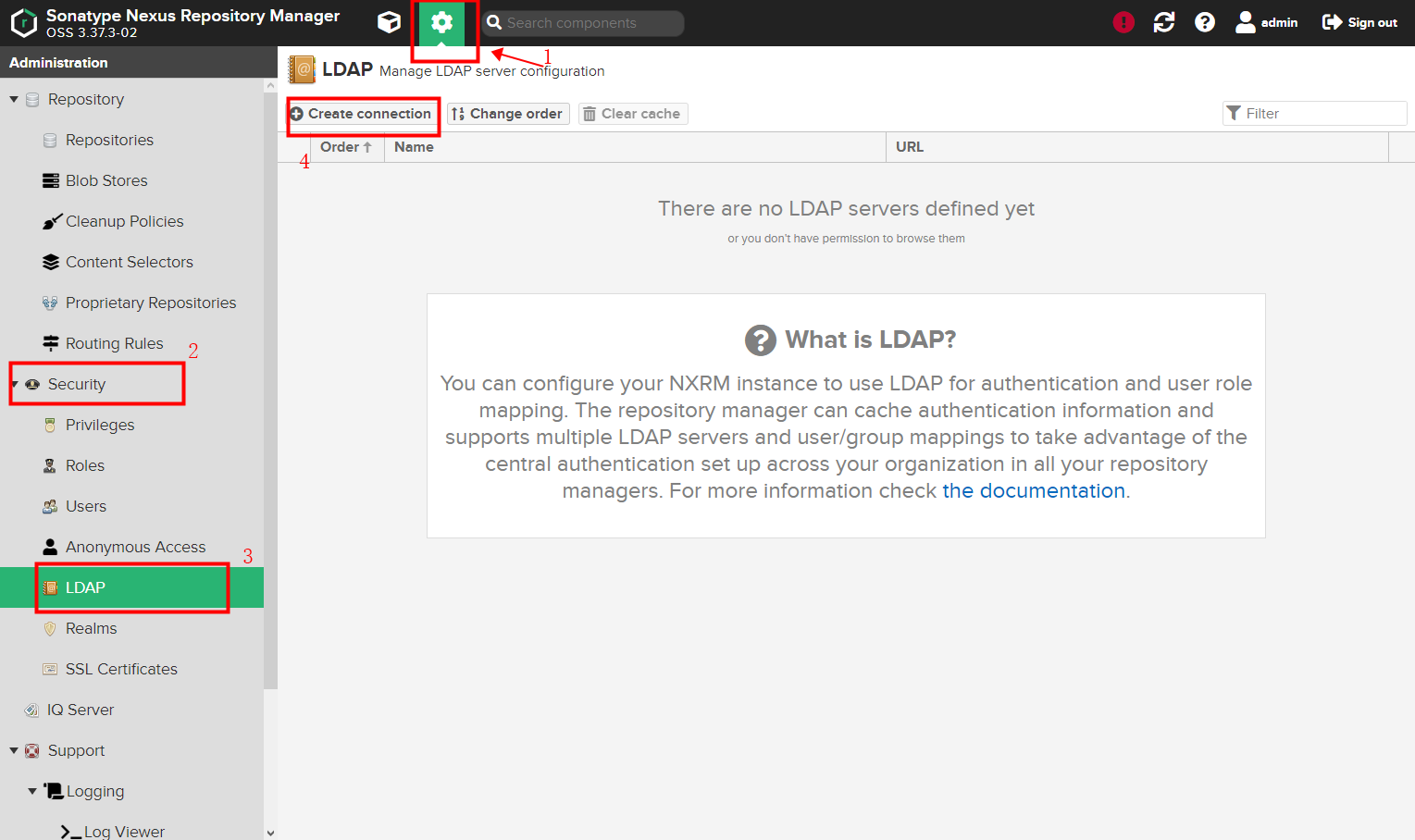Image resolution: width=1415 pixels, height=840 pixels.
Task: Click the Roles person icon
Action: pos(50,465)
